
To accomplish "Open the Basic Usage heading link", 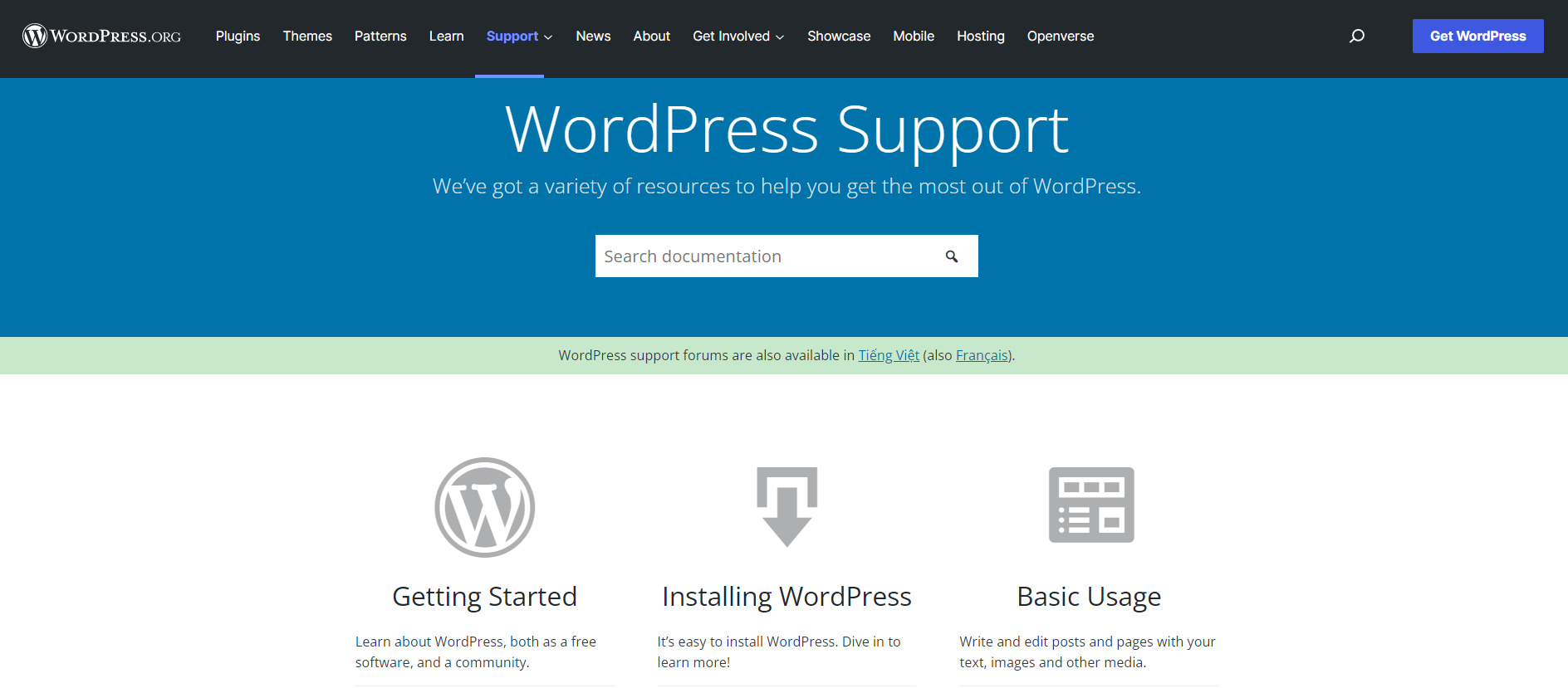I will 1090,597.
